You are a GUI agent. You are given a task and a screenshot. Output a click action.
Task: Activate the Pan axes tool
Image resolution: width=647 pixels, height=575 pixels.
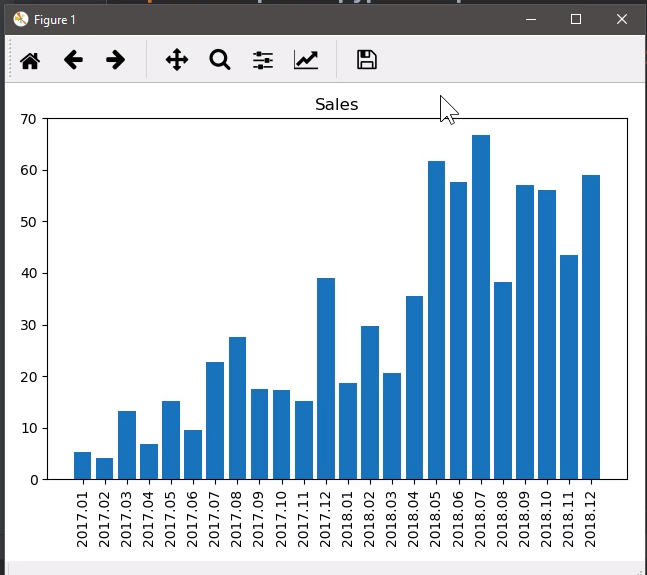(177, 60)
